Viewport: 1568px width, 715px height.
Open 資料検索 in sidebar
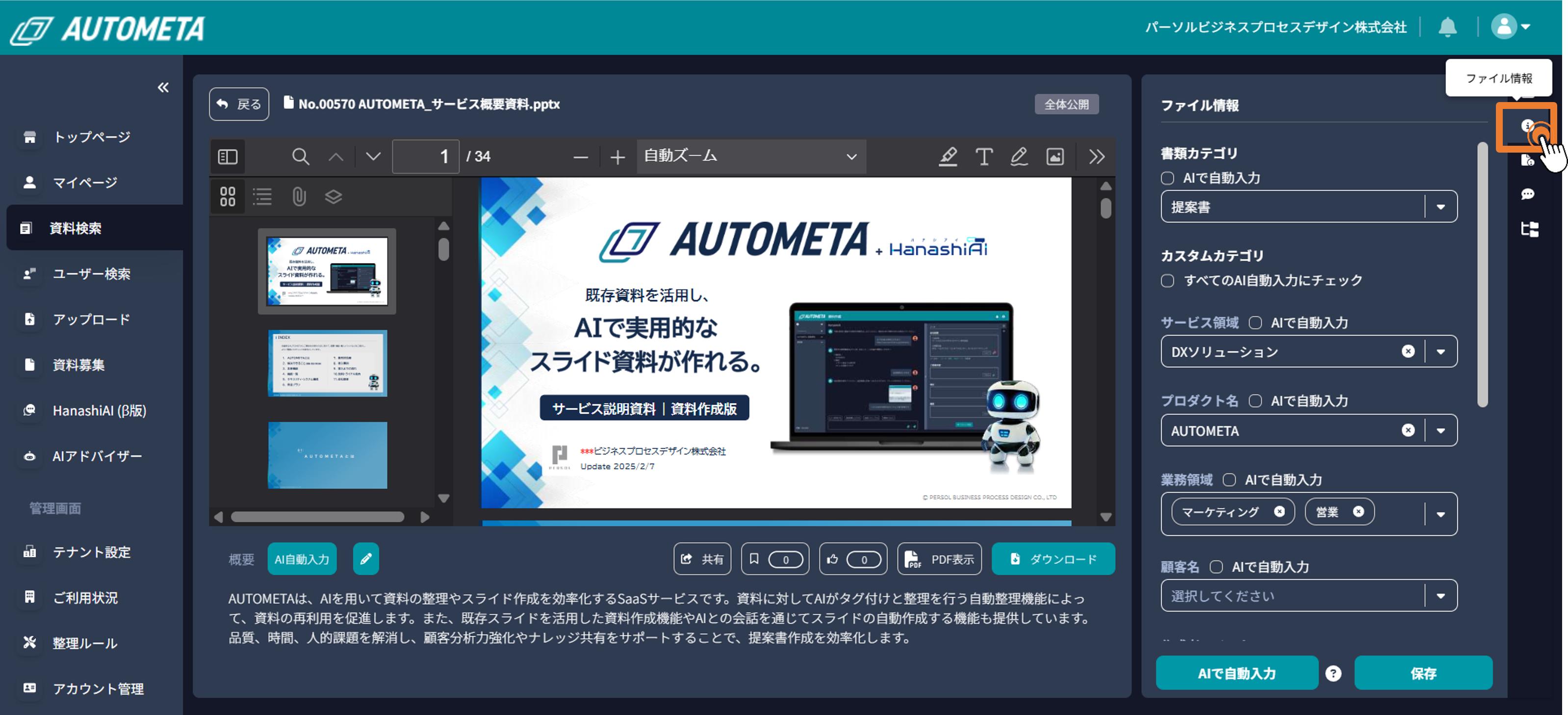(94, 228)
